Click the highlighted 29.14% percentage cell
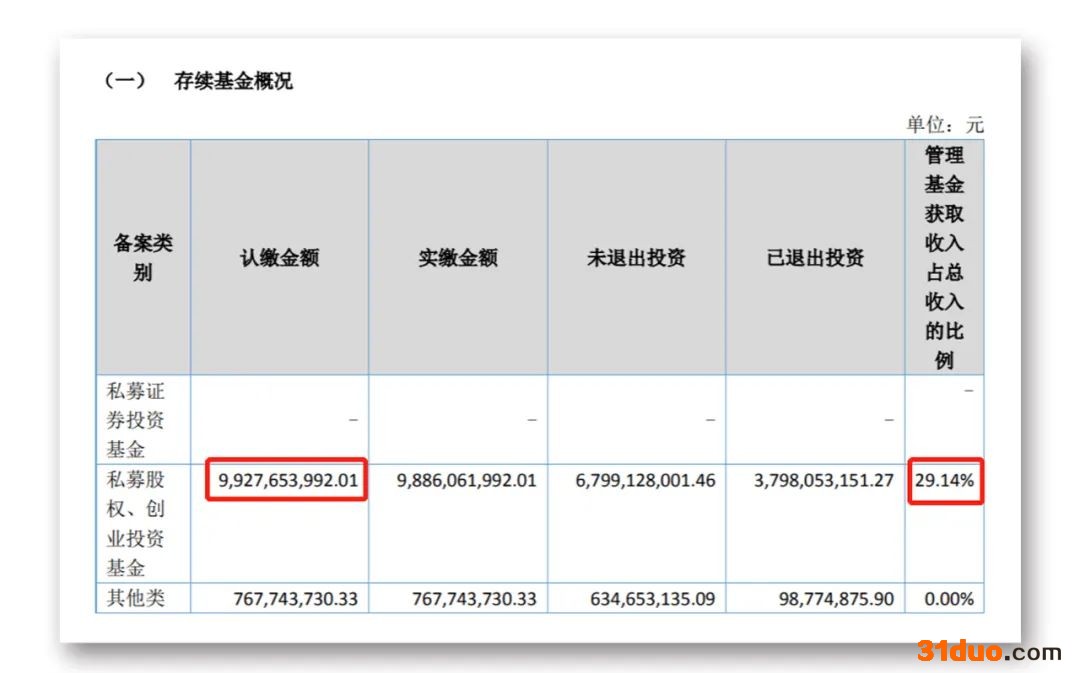The image size is (1080, 673). point(944,480)
